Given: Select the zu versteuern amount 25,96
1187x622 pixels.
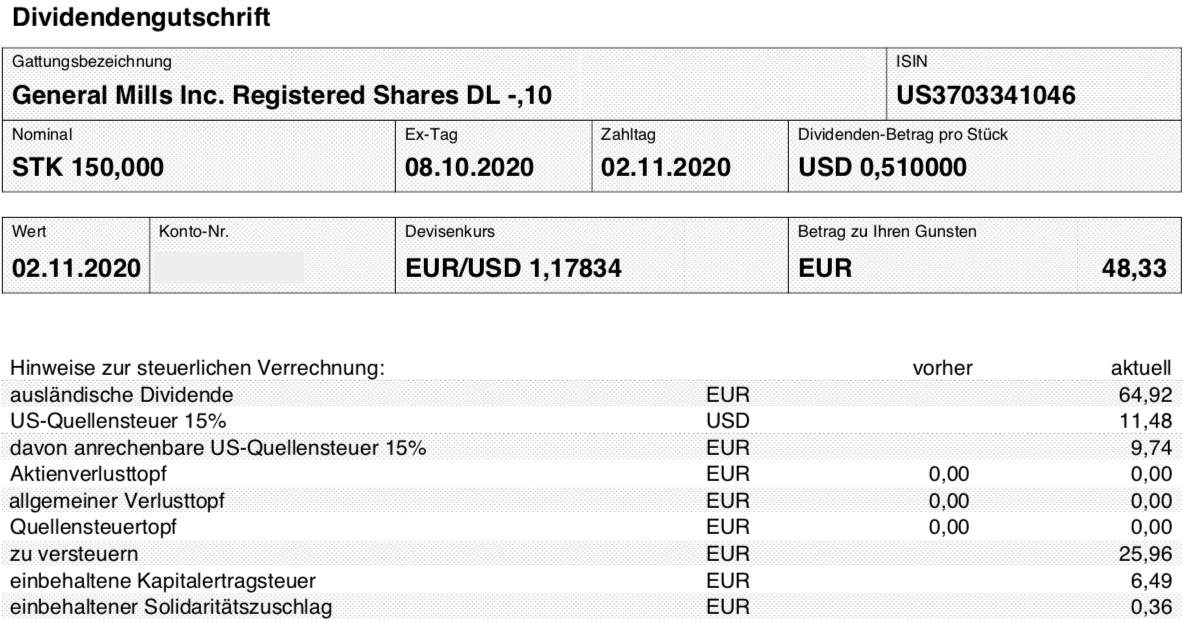Looking at the screenshot, I should [1145, 554].
